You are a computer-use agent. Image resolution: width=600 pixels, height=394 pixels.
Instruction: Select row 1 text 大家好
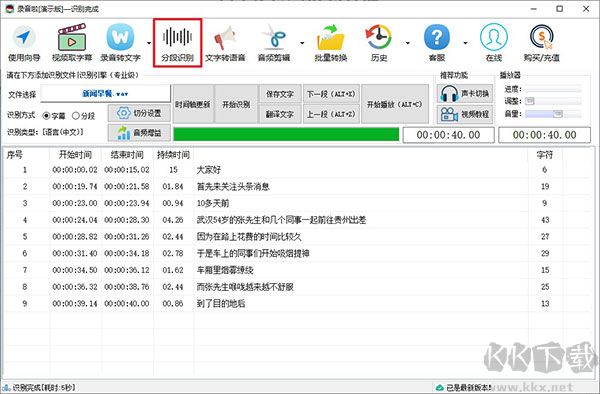click(x=209, y=169)
